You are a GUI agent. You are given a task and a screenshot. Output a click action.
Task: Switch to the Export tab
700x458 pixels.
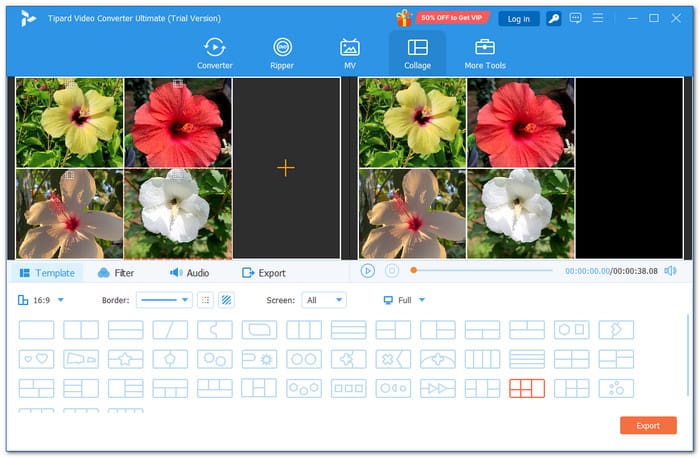click(x=263, y=273)
